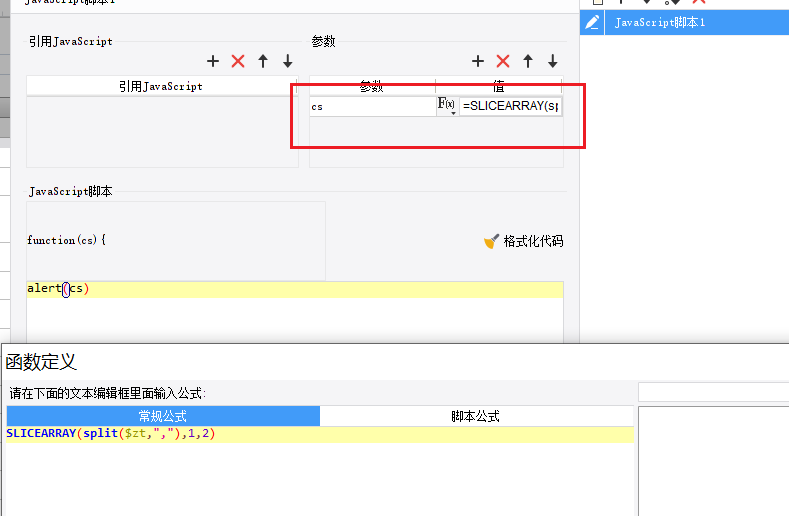Click the SLICEARRAY formula editor line
The image size is (789, 516).
point(320,434)
